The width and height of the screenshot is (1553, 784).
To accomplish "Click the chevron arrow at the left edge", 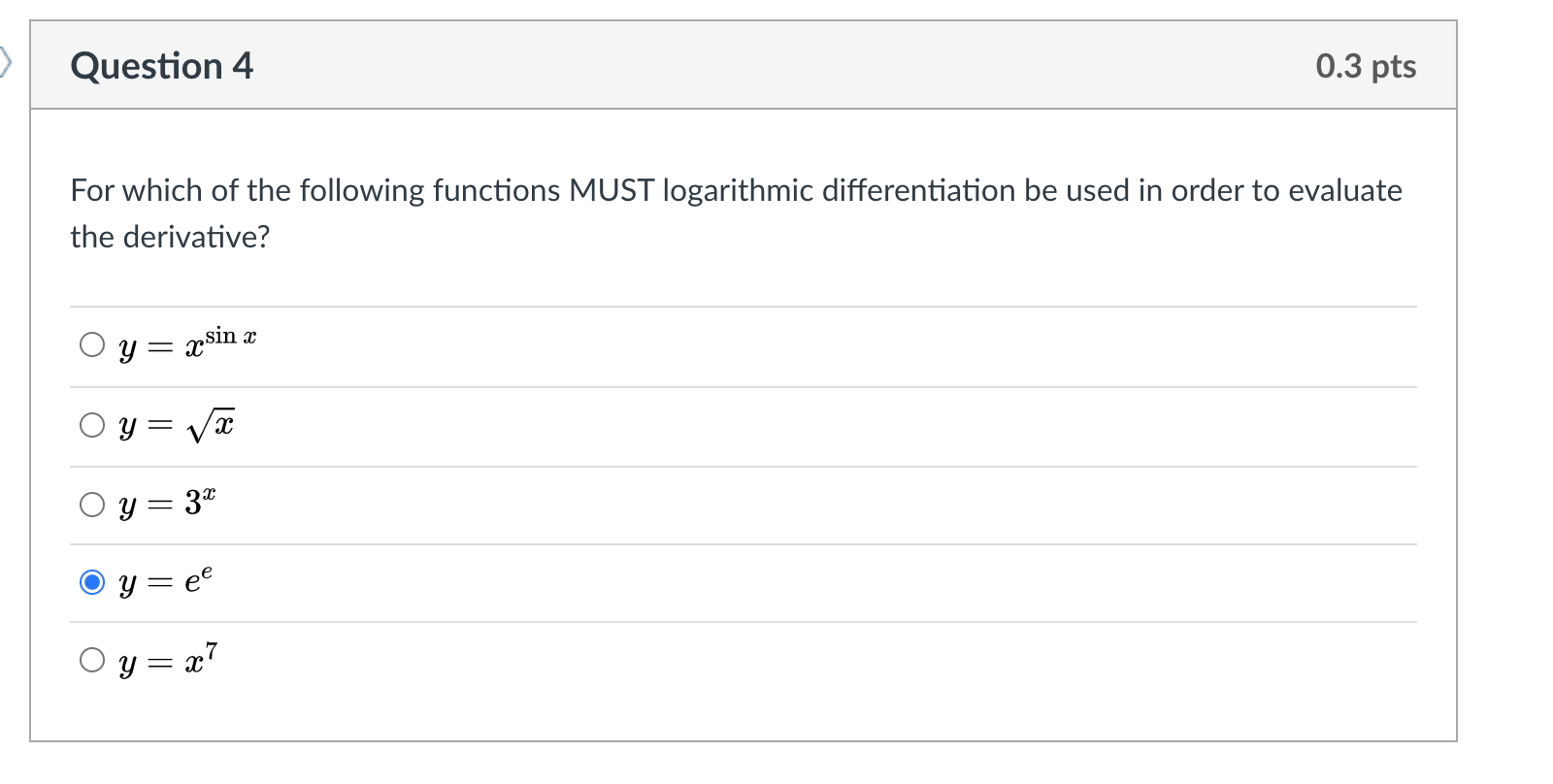I will tap(6, 64).
